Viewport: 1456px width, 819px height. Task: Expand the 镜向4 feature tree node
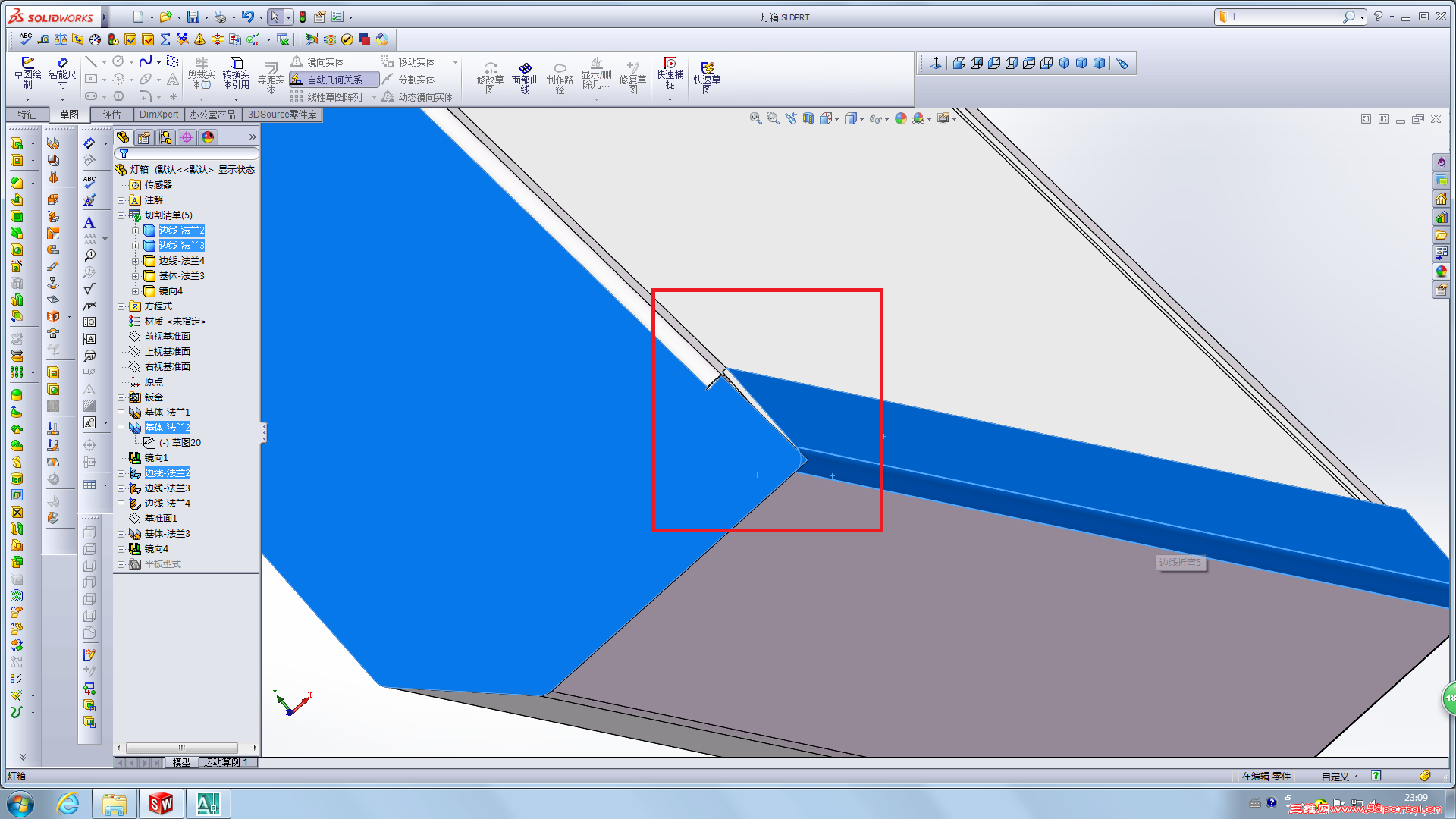tap(121, 549)
